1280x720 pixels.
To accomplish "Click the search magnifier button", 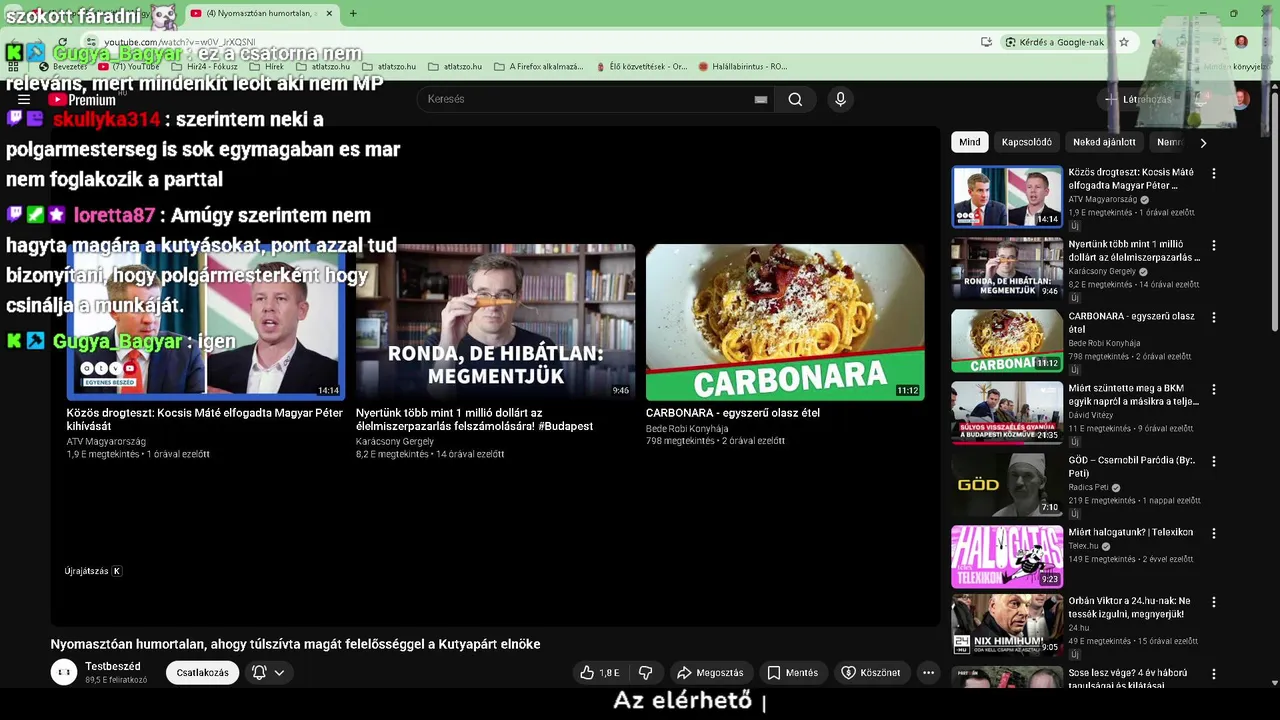I will (795, 99).
